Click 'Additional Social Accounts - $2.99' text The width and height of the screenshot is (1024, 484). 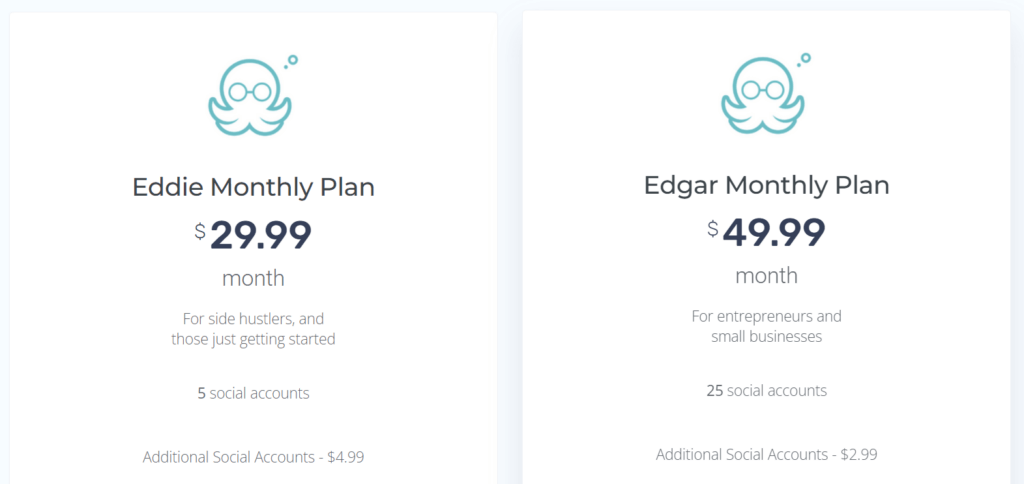click(767, 454)
